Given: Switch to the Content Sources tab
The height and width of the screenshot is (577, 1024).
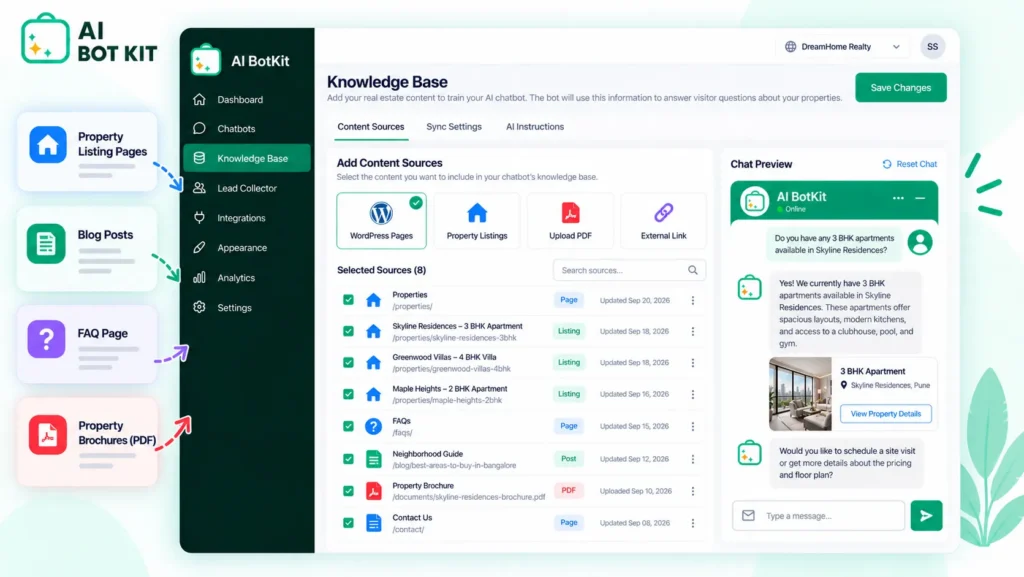Looking at the screenshot, I should click(x=370, y=127).
